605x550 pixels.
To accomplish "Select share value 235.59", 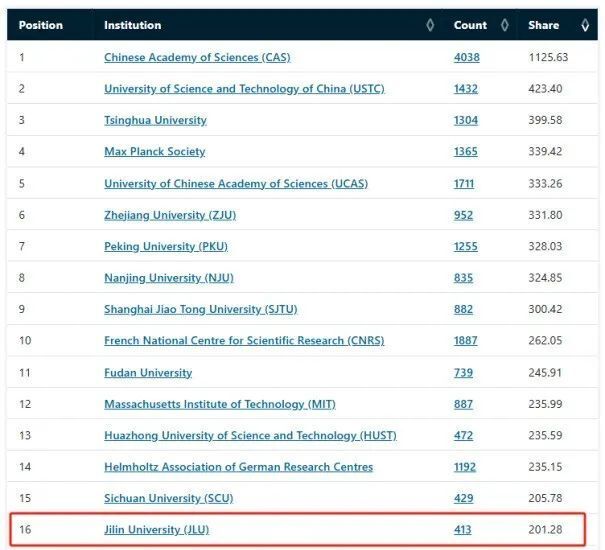I will tap(545, 435).
